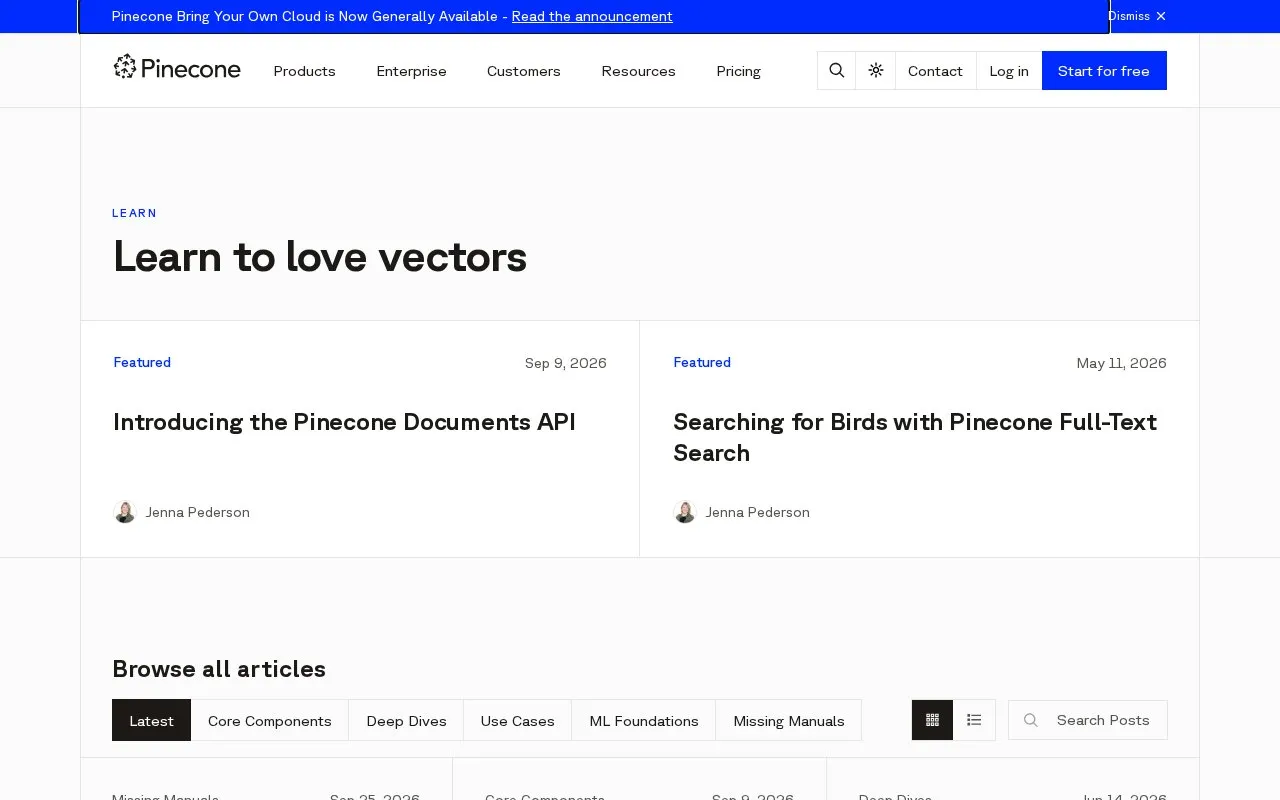The width and height of the screenshot is (1280, 800).
Task: Focus the Search Posts field
Action: 1088,720
